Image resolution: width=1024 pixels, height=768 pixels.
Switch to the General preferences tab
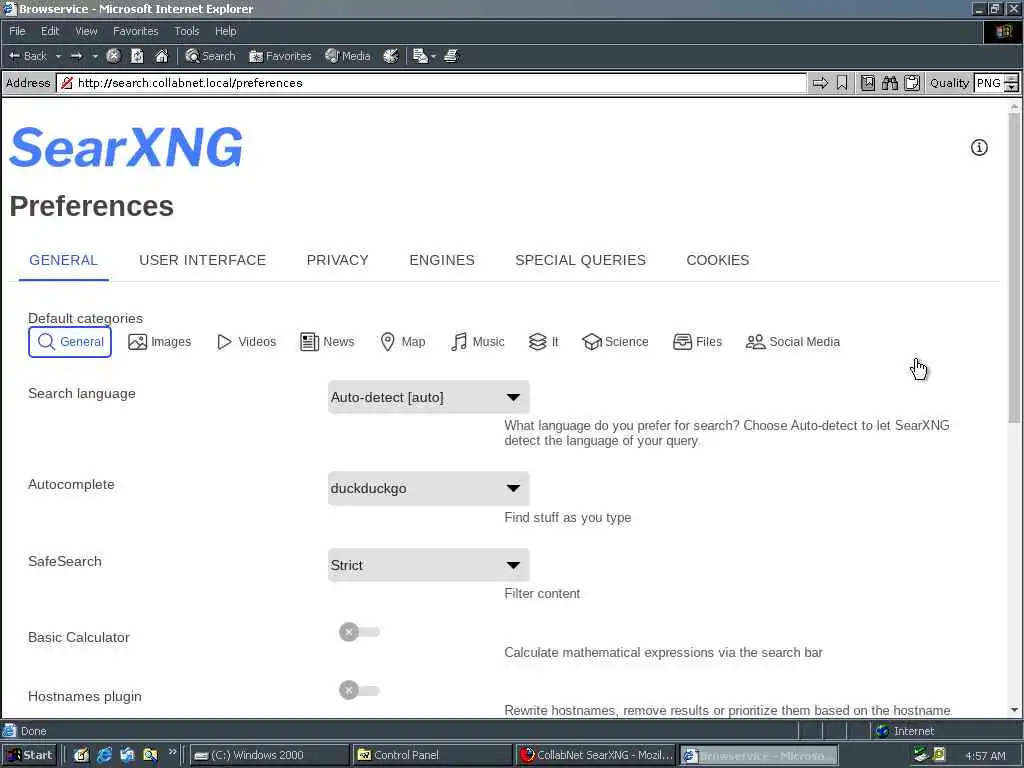[63, 260]
